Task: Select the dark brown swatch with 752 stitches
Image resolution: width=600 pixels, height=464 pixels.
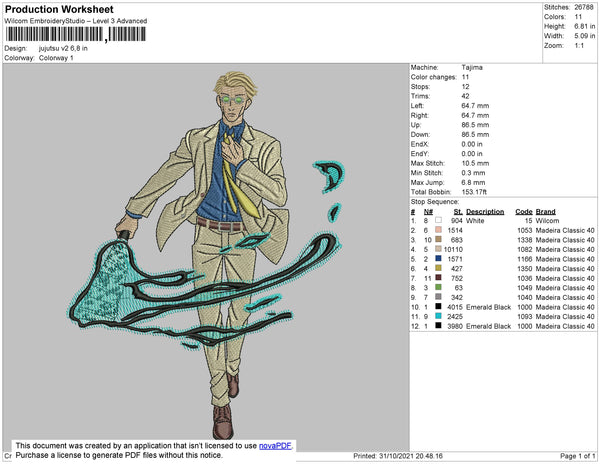Action: click(439, 278)
